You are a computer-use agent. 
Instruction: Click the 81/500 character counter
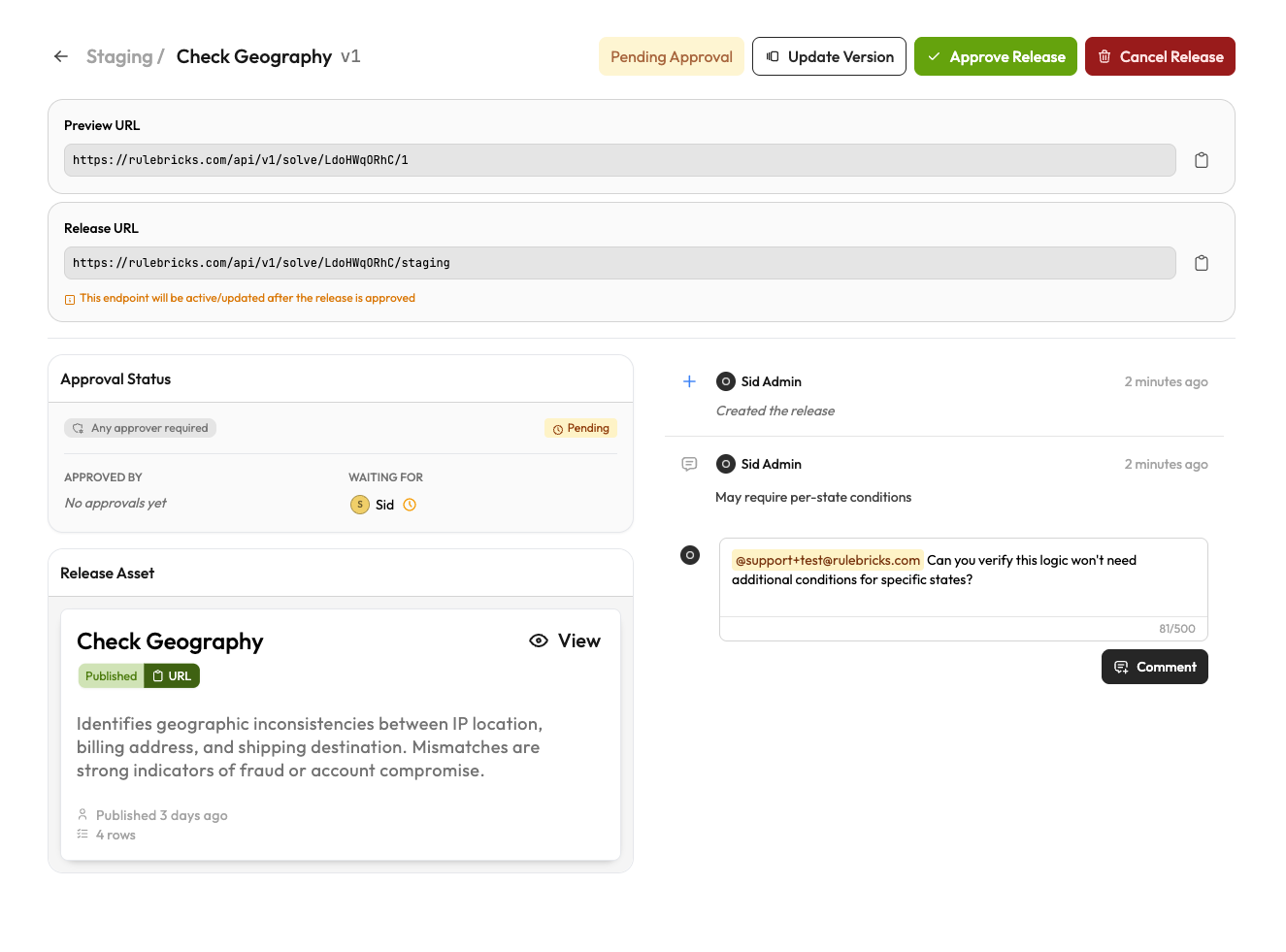1176,628
